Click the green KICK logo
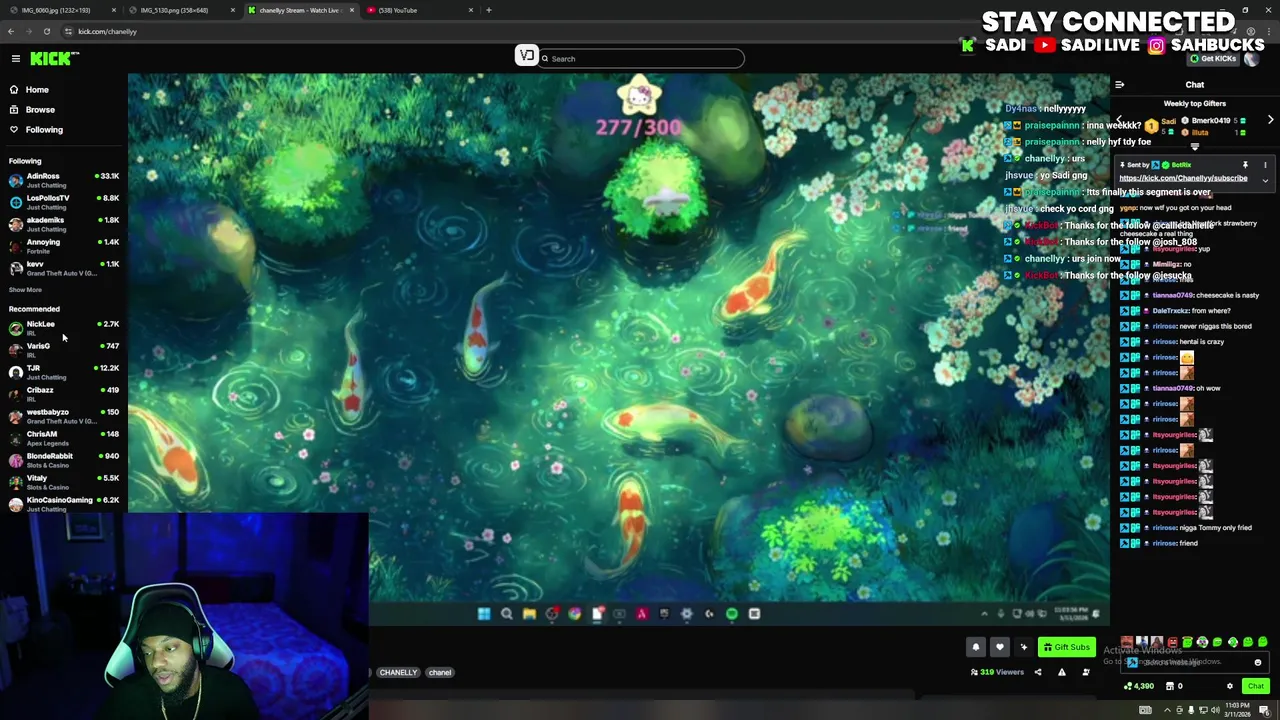Screen dimensions: 1280x720 pos(50,59)
